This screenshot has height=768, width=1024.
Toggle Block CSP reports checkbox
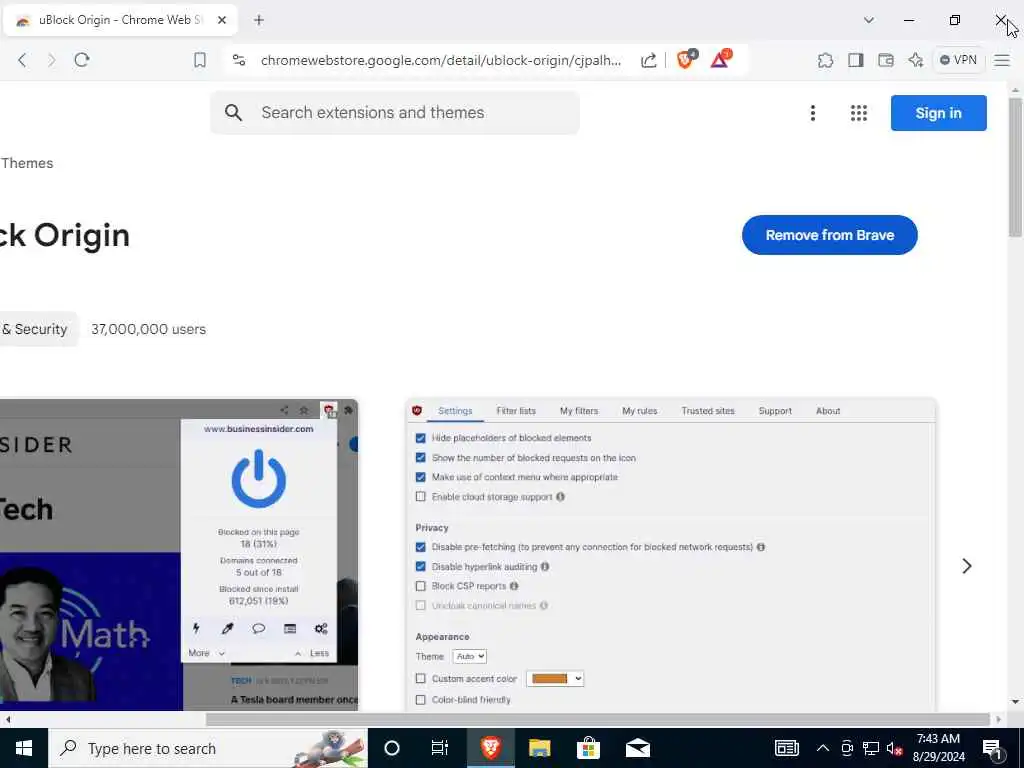(x=421, y=586)
